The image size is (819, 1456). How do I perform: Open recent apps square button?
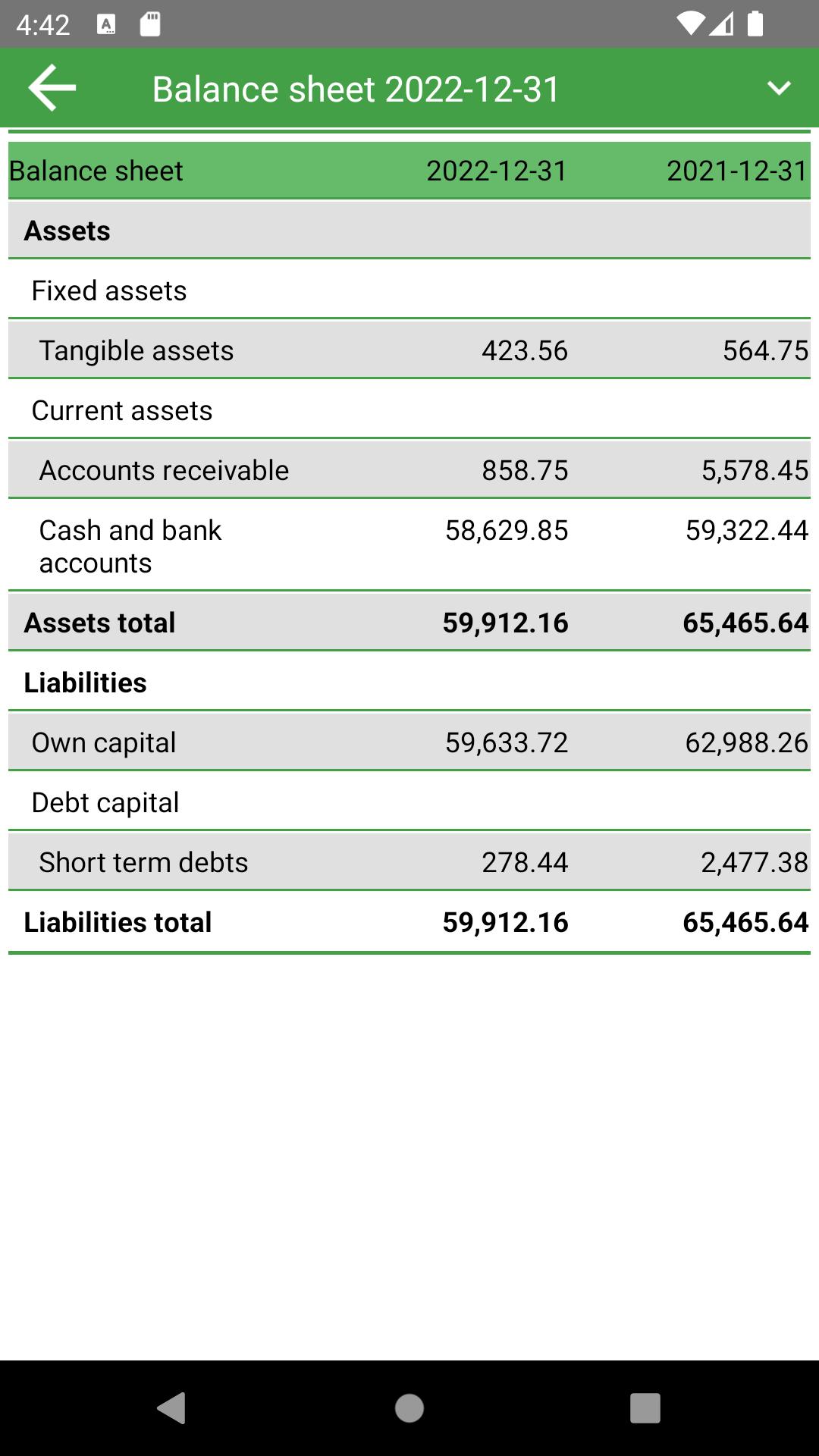point(645,1408)
